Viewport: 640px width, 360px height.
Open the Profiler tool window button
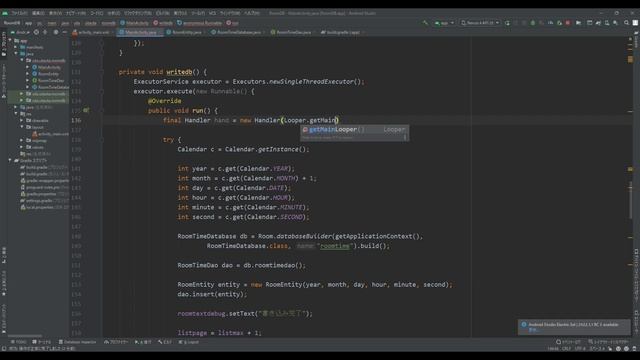116,342
